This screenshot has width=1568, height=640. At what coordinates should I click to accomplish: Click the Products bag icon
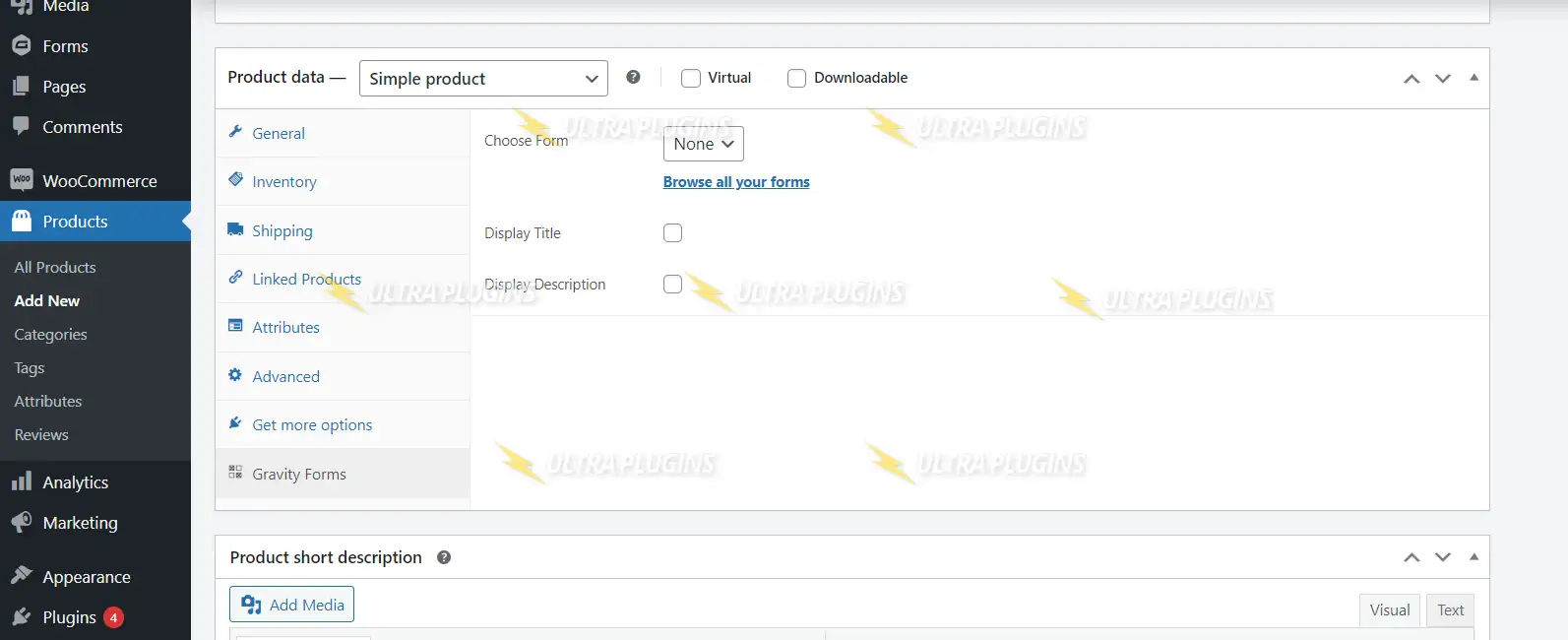[x=21, y=221]
